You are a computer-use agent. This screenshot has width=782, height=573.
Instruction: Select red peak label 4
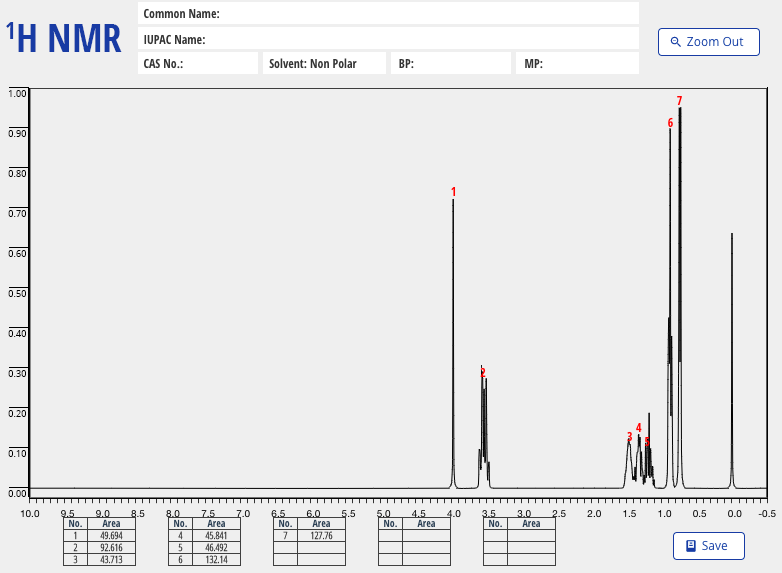click(638, 427)
